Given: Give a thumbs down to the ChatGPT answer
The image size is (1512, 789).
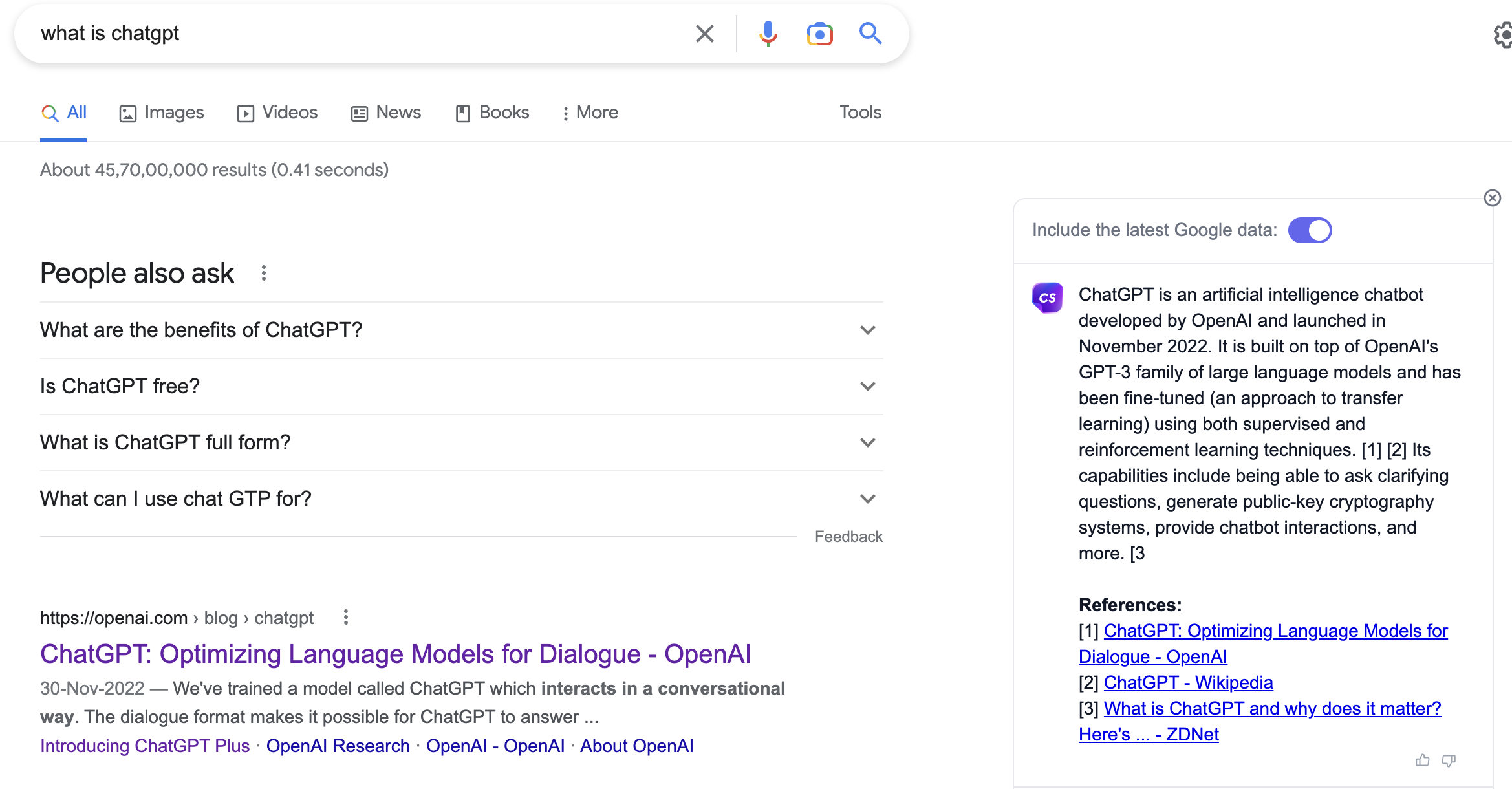Looking at the screenshot, I should pyautogui.click(x=1449, y=761).
